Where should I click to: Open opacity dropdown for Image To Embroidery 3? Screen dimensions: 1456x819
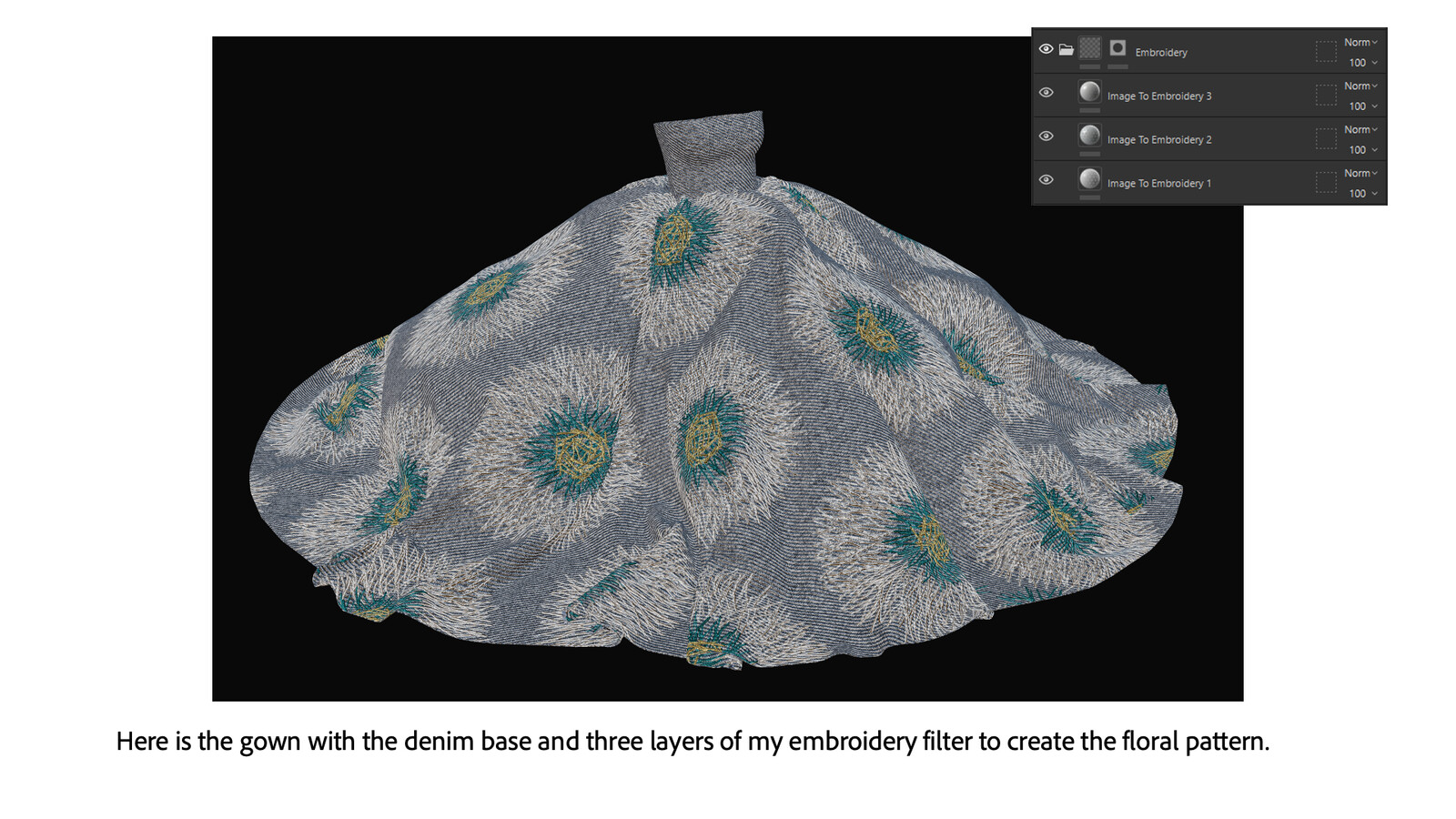pyautogui.click(x=1362, y=106)
